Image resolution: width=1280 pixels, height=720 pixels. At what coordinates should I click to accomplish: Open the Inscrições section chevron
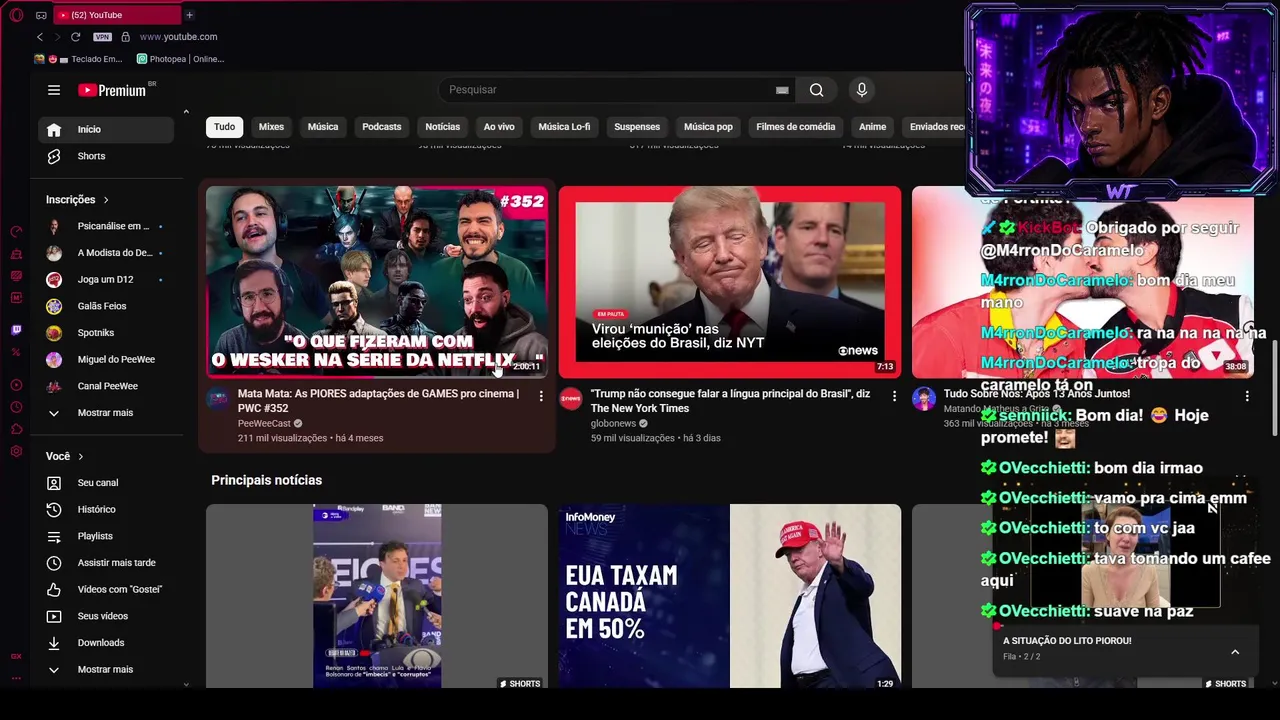(x=106, y=200)
